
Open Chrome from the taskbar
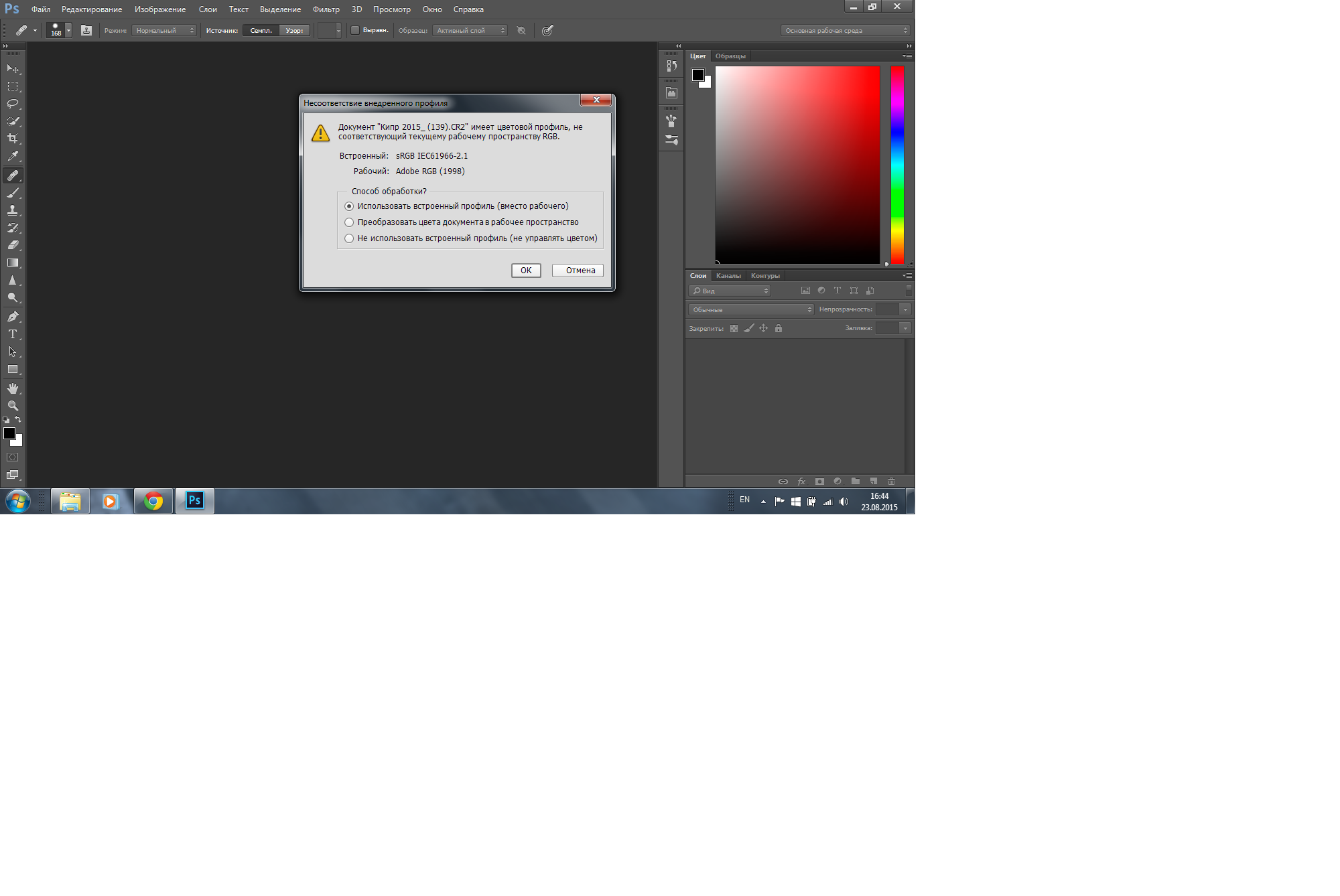(x=153, y=501)
